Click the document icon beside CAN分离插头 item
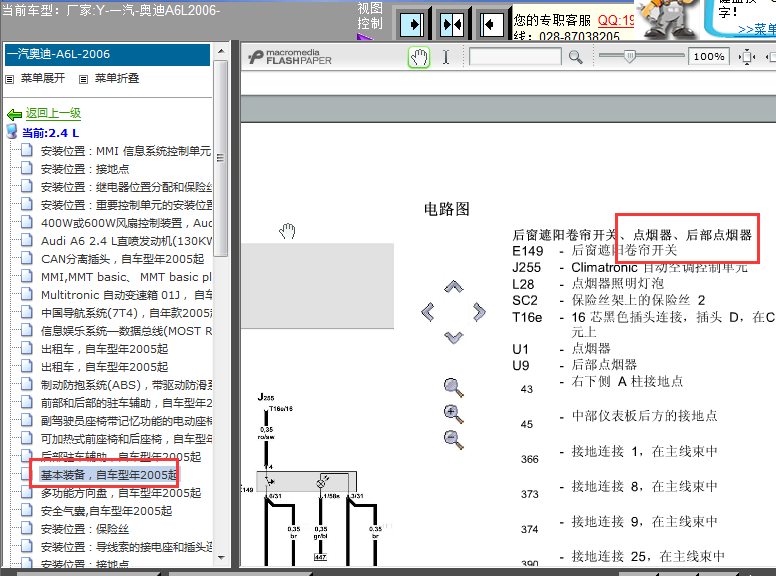The image size is (776, 576). 27,258
